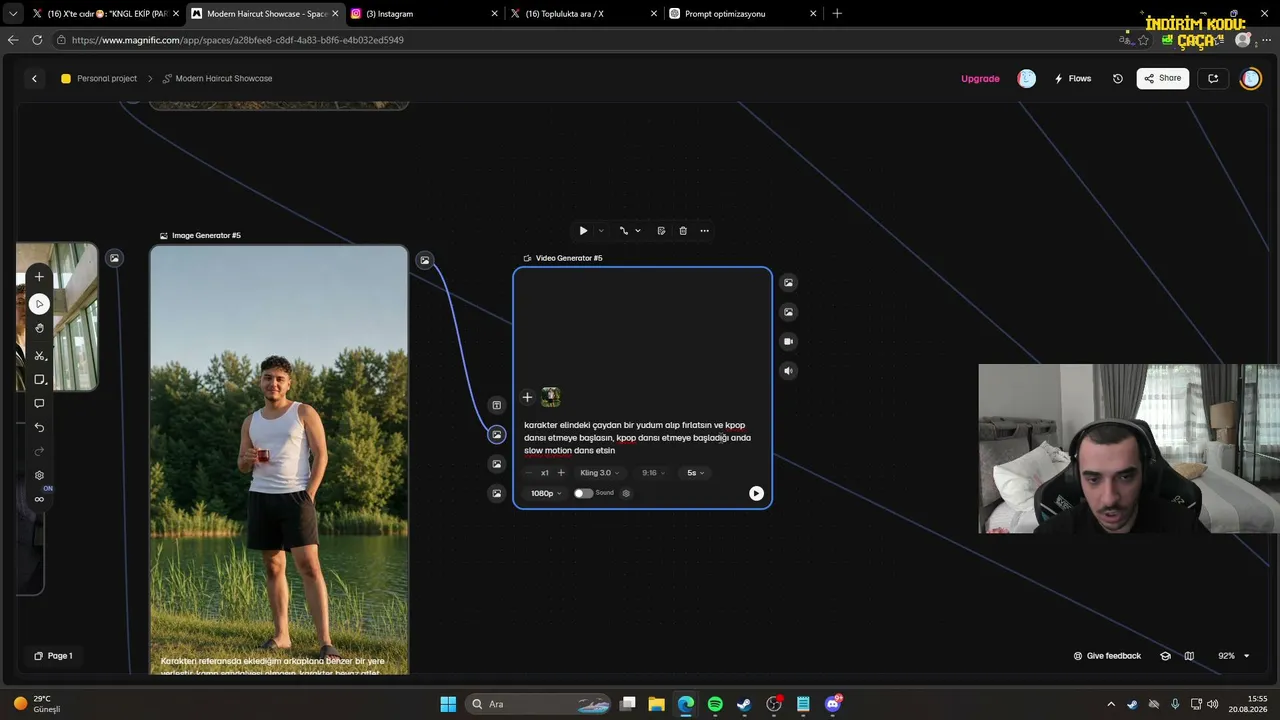
Task: Click the top image output port of Video Generator
Action: (x=788, y=283)
